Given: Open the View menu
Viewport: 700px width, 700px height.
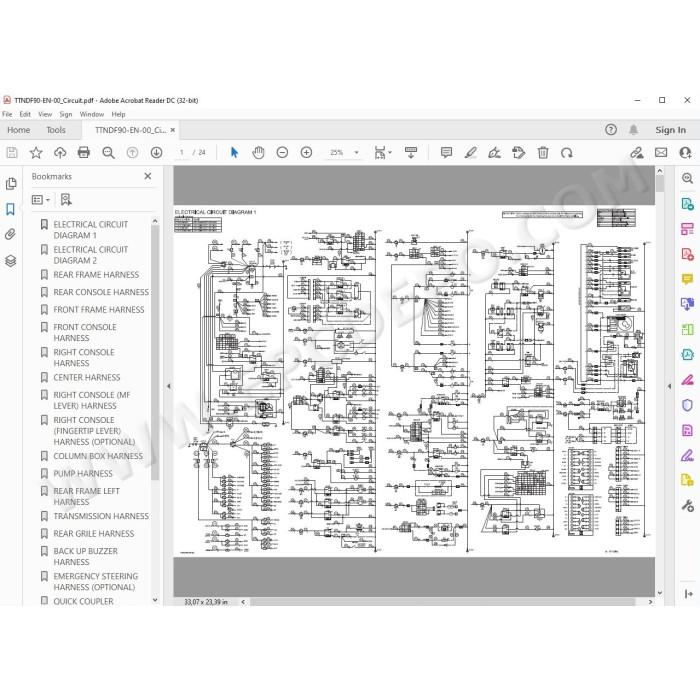Looking at the screenshot, I should (45, 114).
